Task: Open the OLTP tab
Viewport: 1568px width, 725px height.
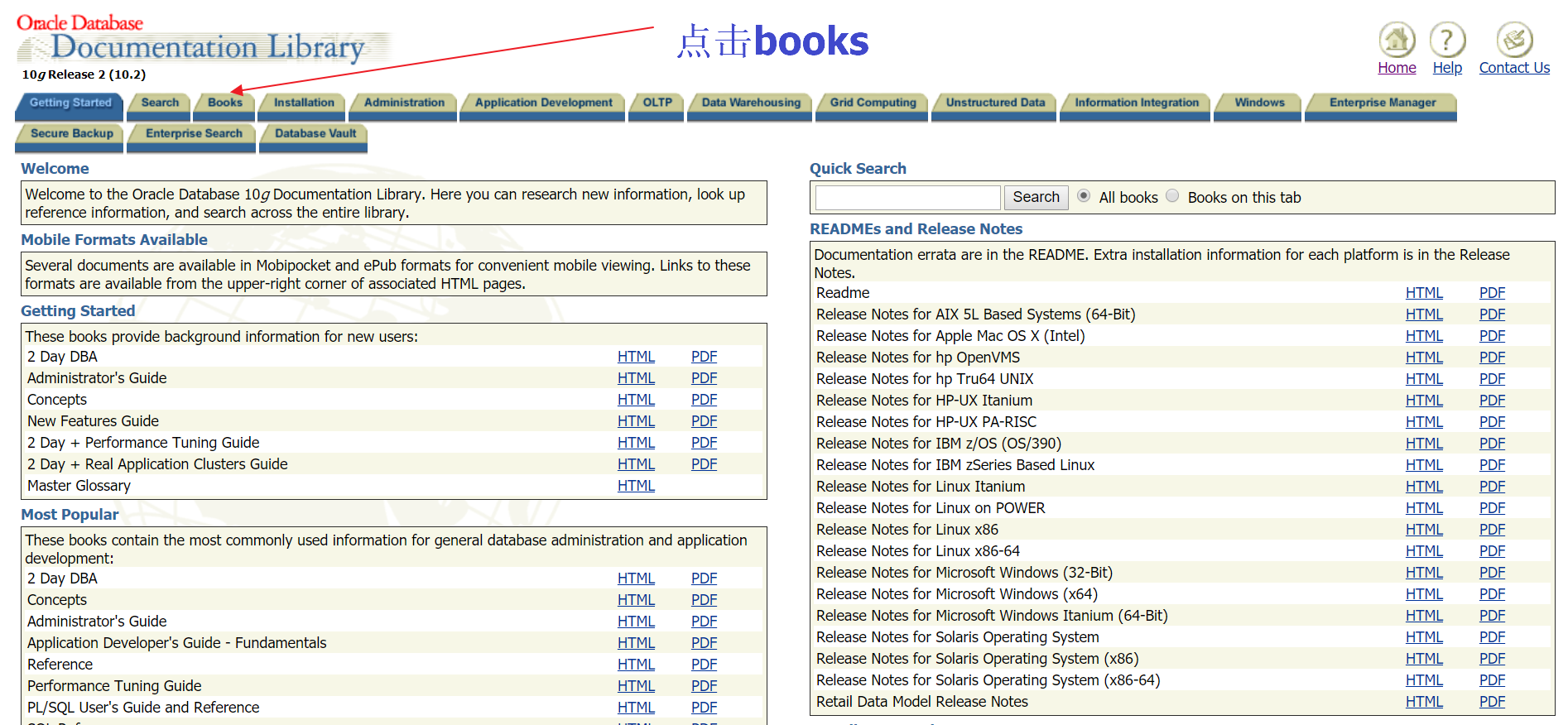Action: click(657, 106)
